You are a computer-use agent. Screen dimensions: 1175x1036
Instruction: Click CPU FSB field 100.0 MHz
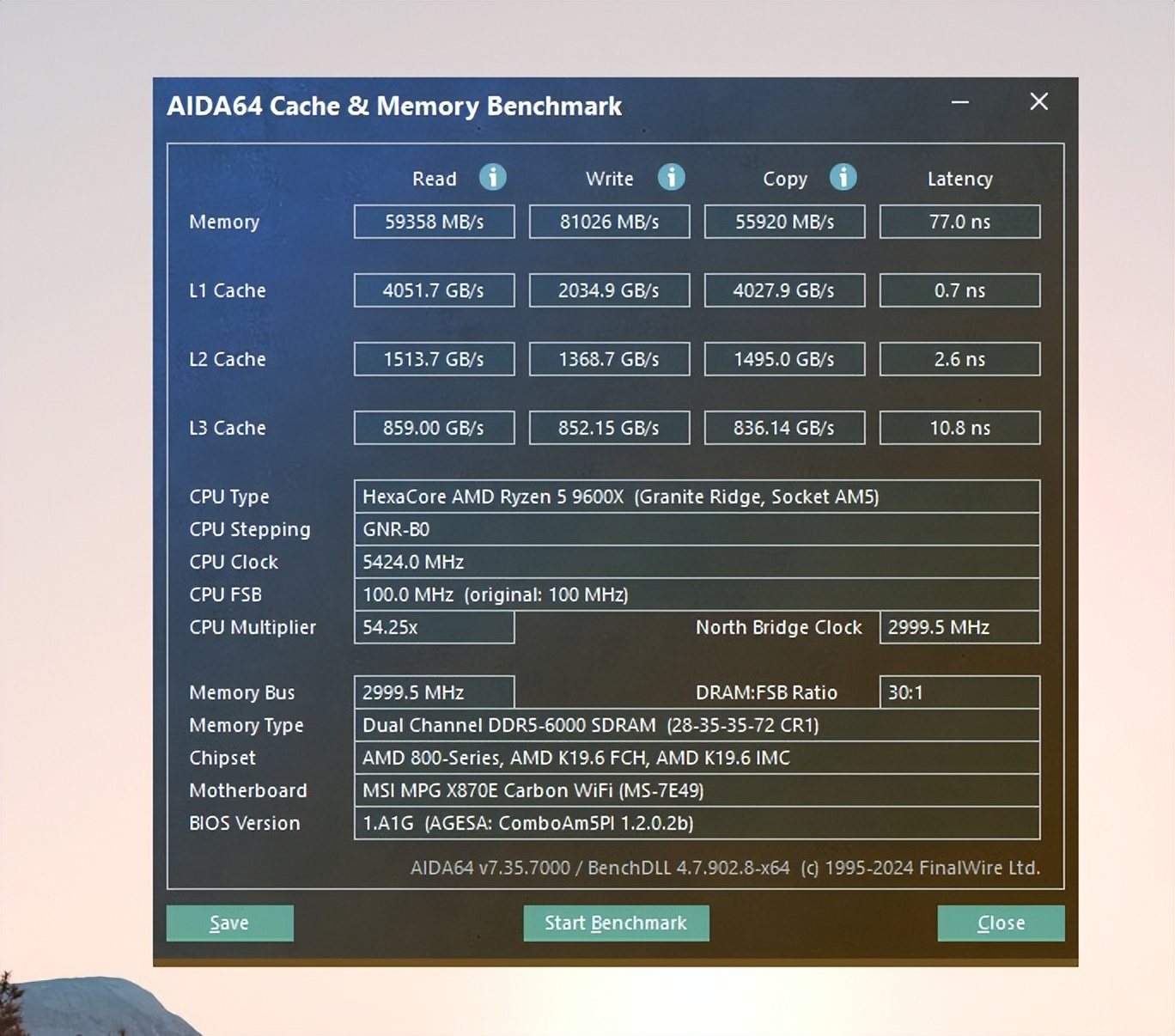pyautogui.click(x=697, y=594)
